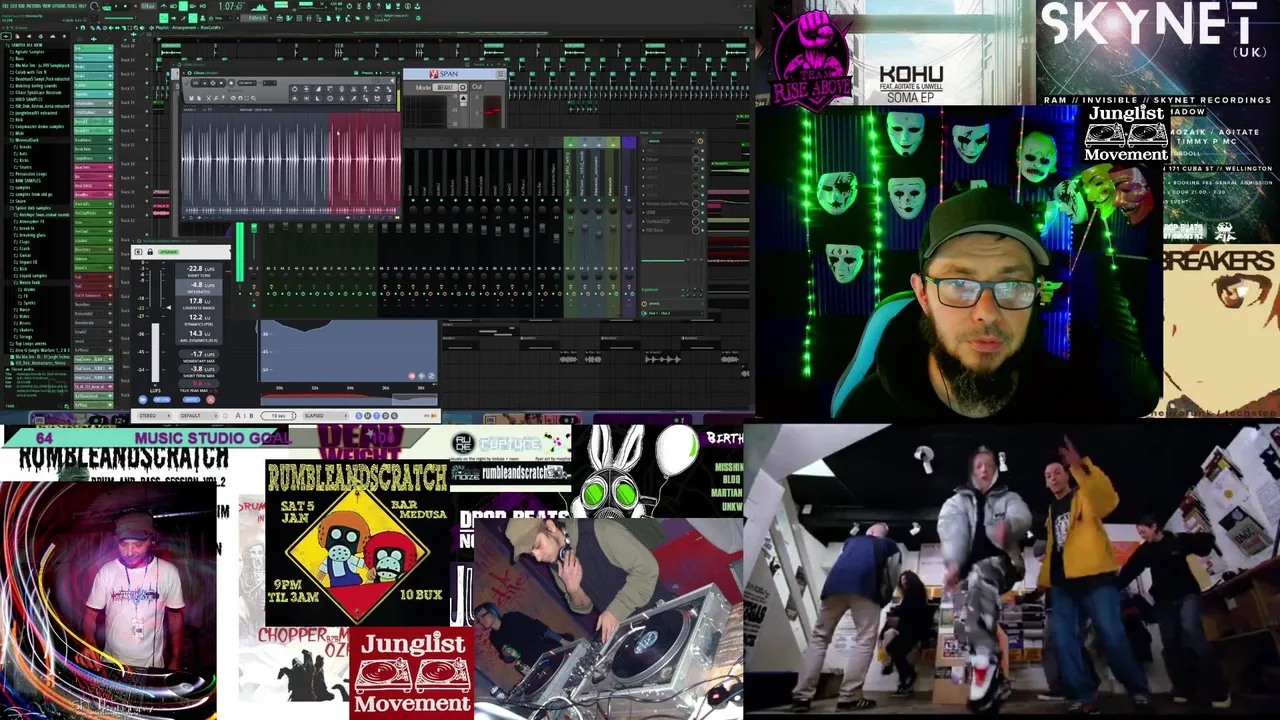Collapse the MinimalDark browser folder
1280x720 pixels.
click(25, 140)
